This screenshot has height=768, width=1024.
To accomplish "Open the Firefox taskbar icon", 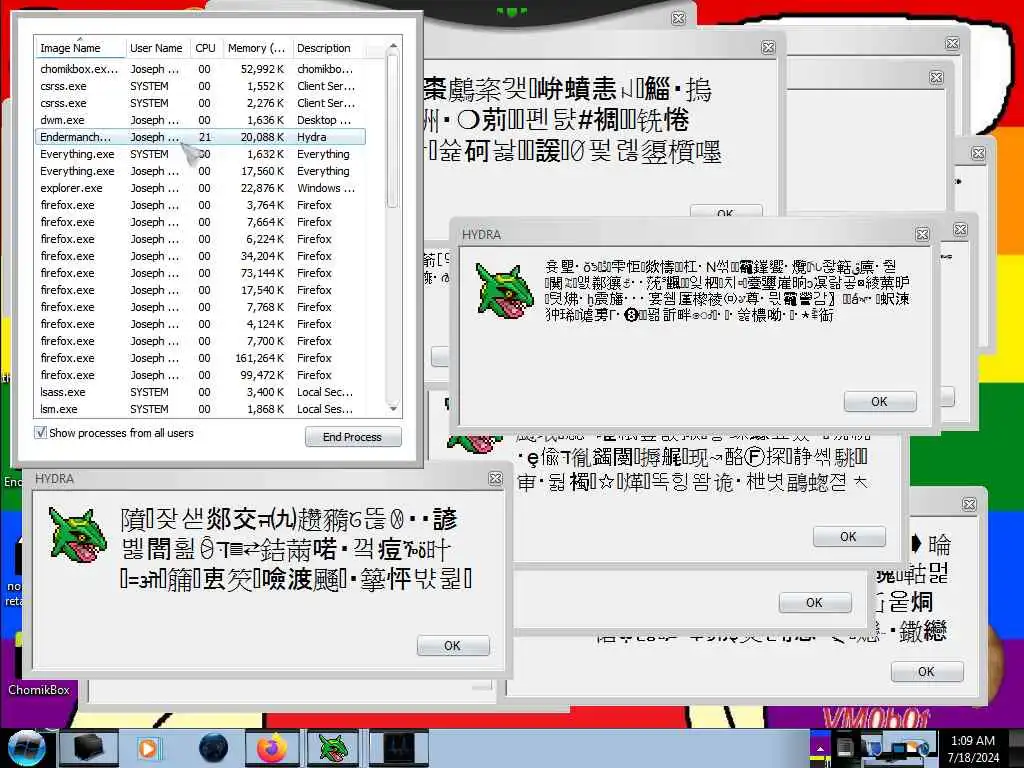I will tap(272, 749).
